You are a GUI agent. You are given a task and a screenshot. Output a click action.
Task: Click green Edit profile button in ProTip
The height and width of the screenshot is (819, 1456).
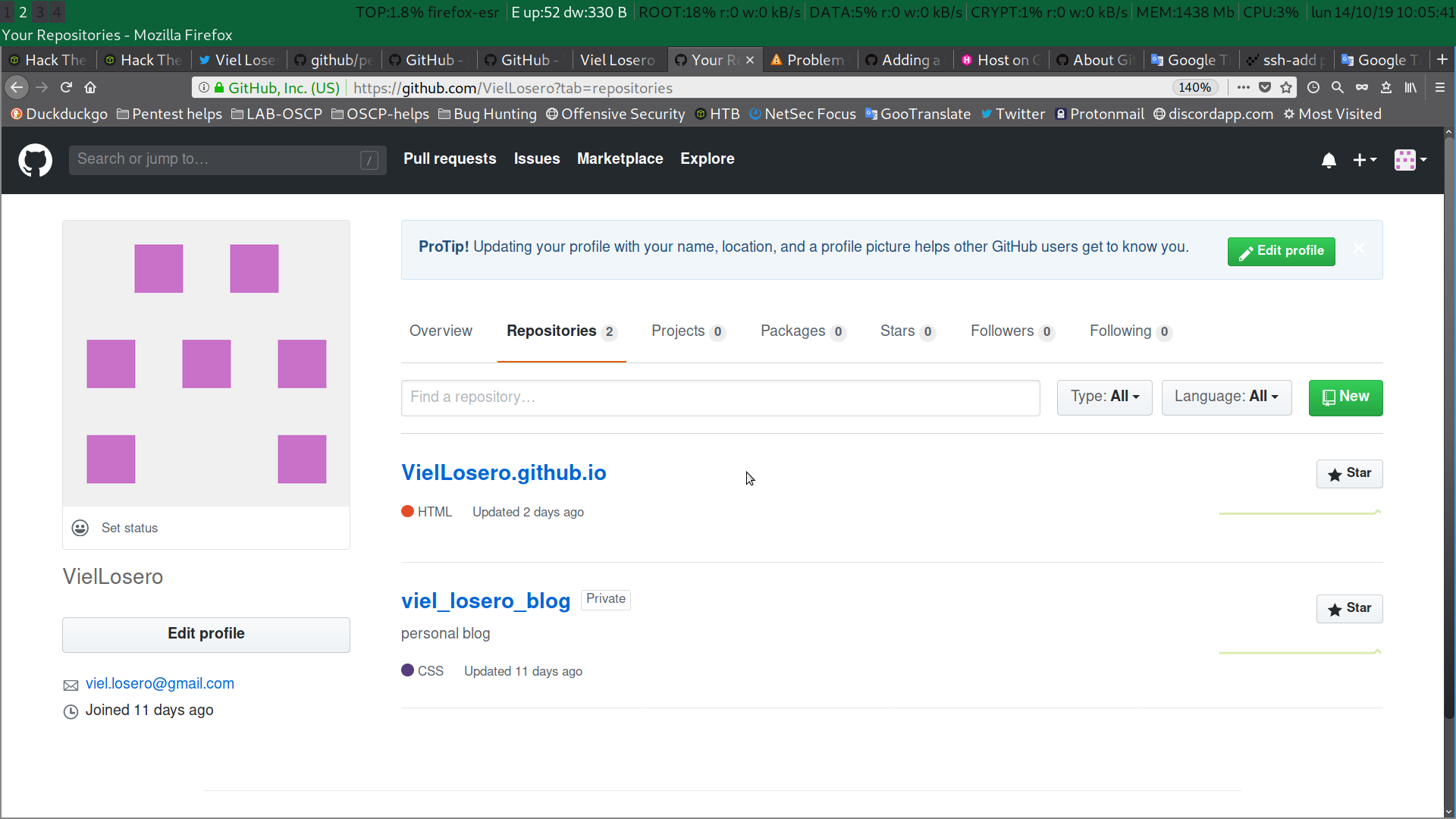pos(1282,251)
